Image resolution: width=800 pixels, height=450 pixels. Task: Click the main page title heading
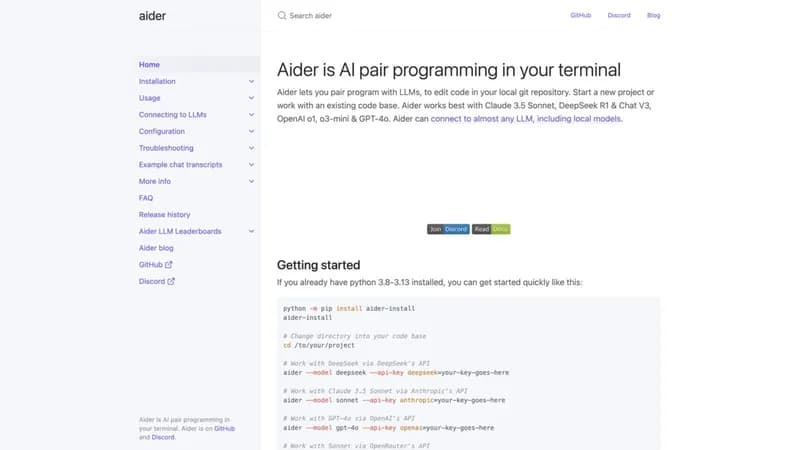tap(449, 70)
